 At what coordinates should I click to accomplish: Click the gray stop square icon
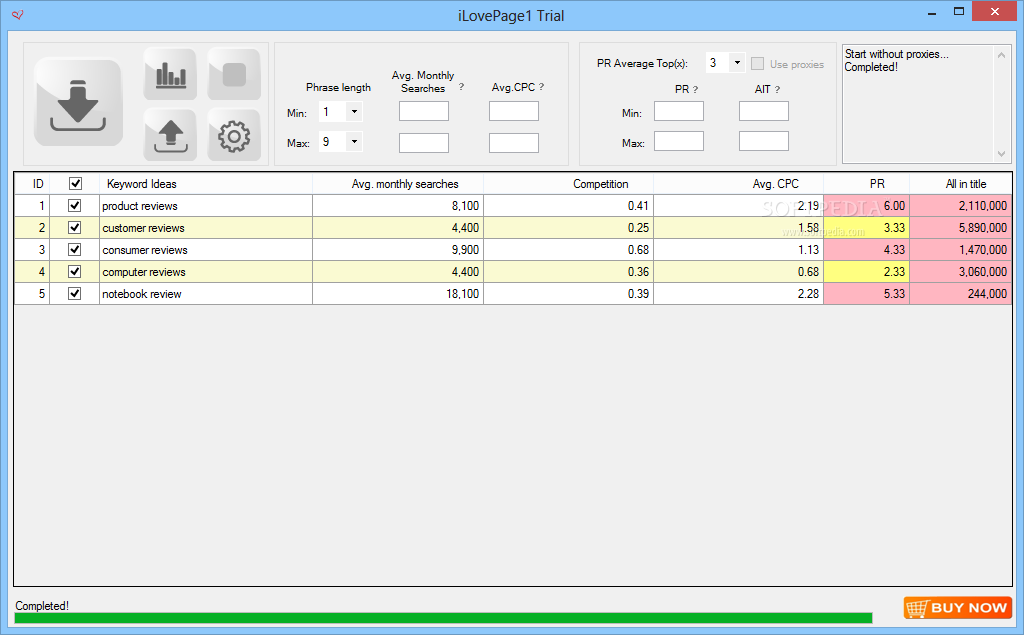click(x=234, y=74)
